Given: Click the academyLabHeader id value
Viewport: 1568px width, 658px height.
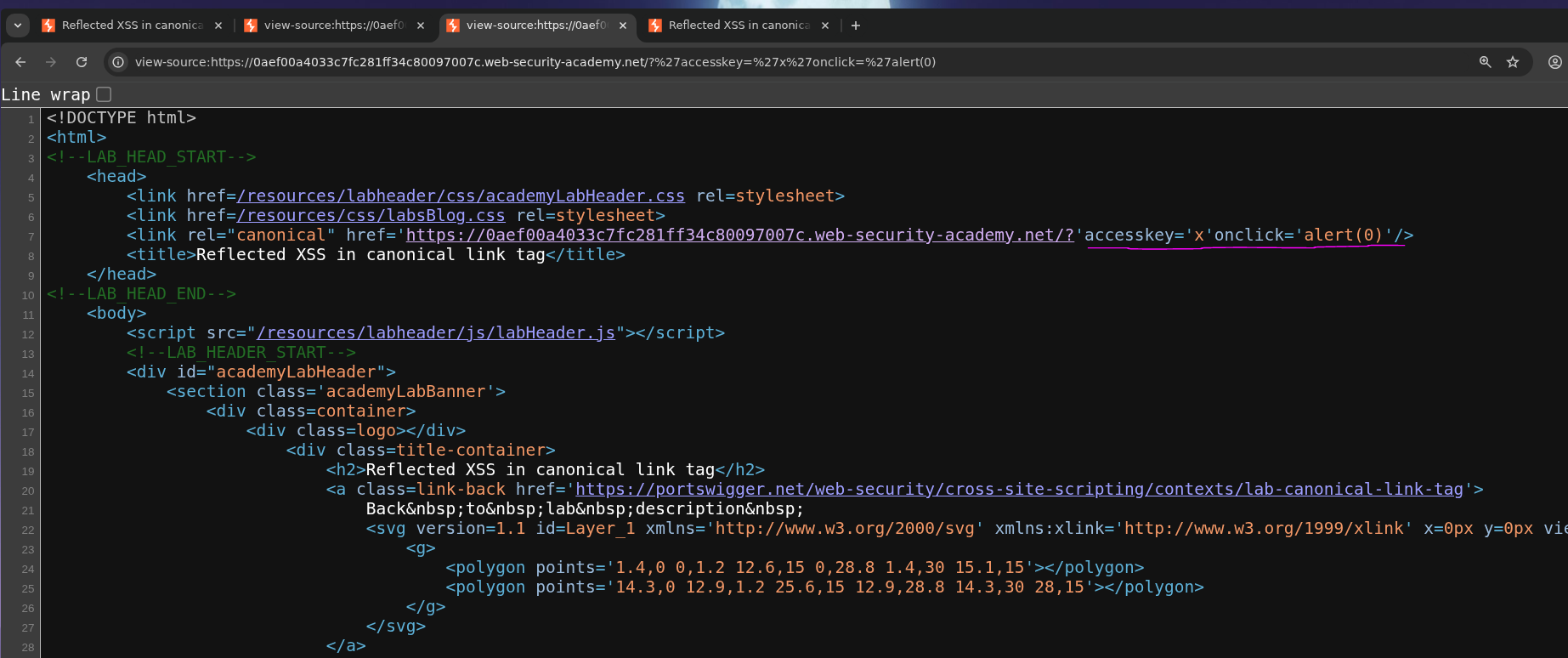Looking at the screenshot, I should point(296,372).
